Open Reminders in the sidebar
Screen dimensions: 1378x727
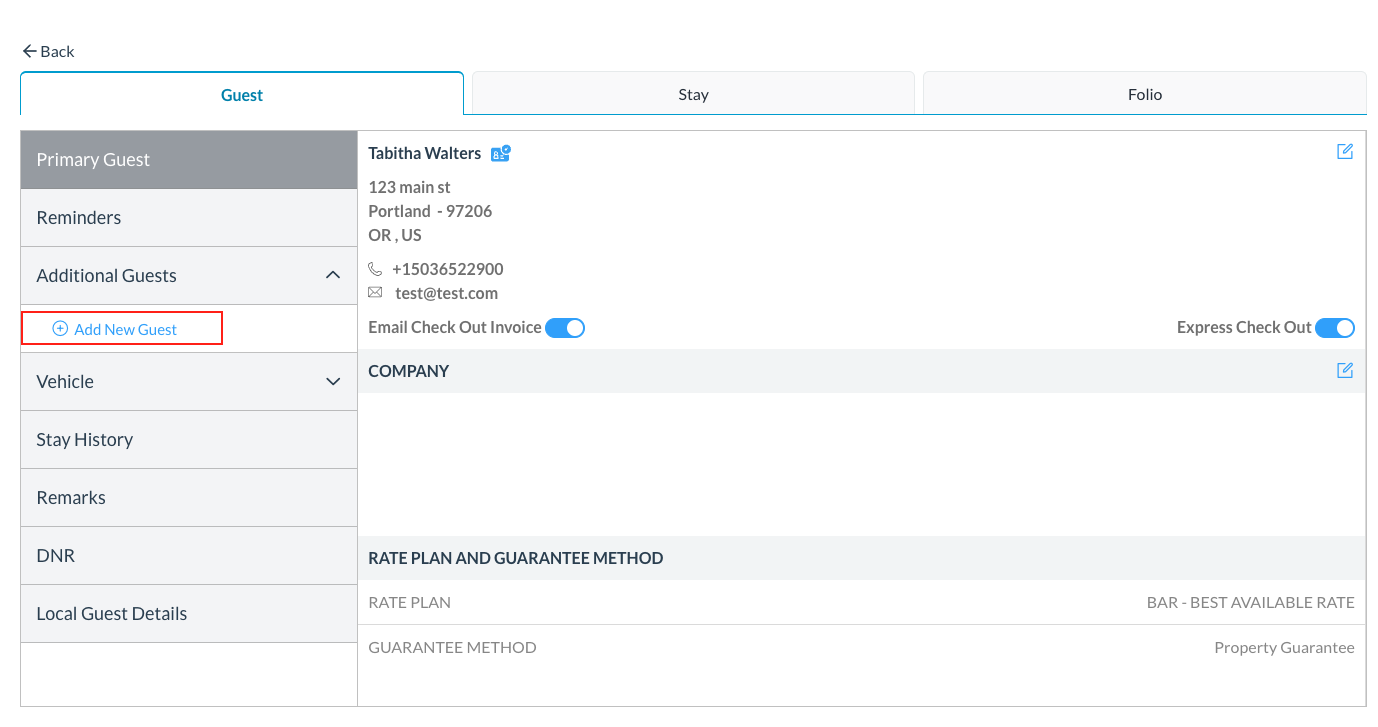pyautogui.click(x=79, y=217)
